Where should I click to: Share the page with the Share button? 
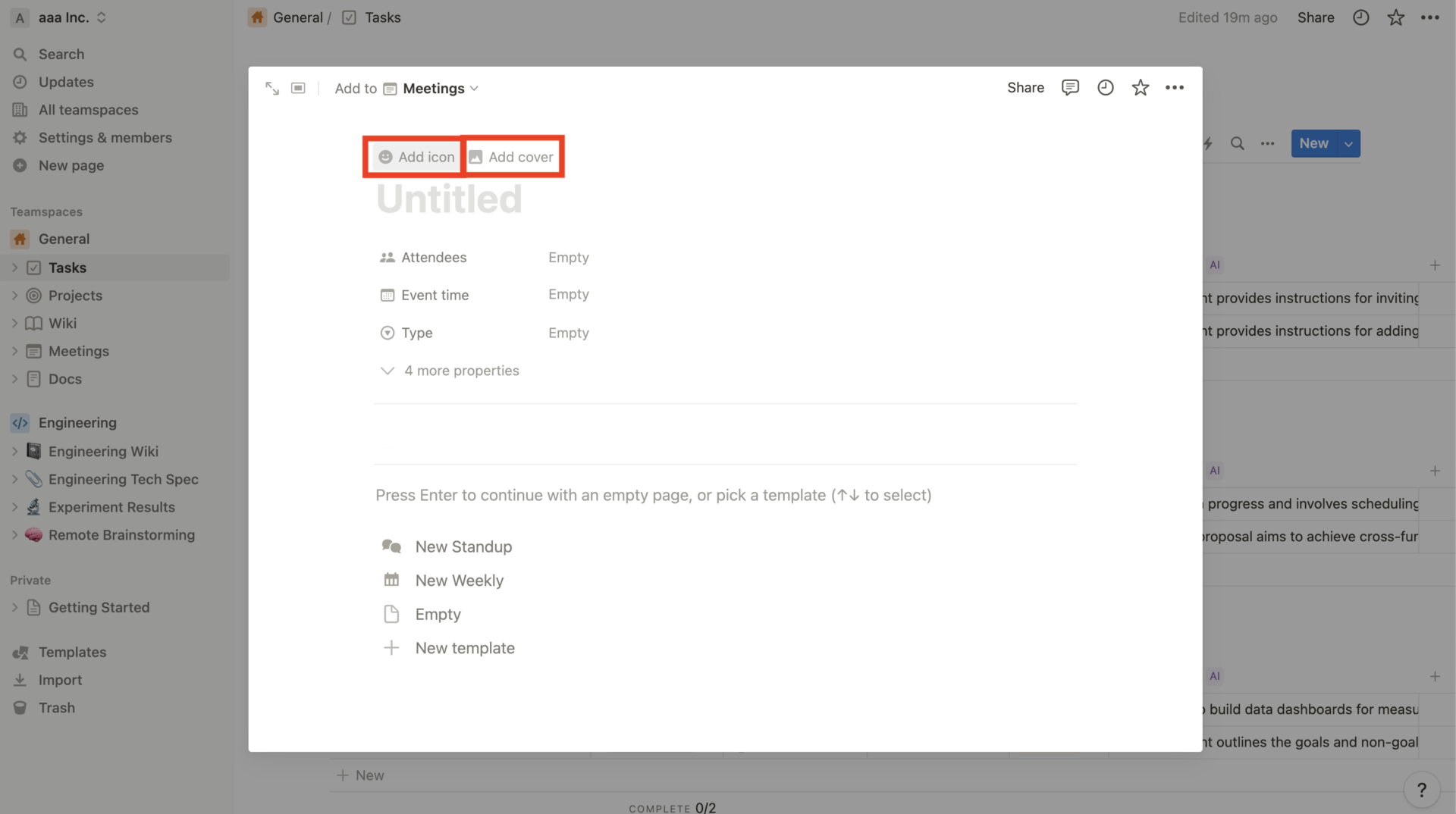(1025, 87)
